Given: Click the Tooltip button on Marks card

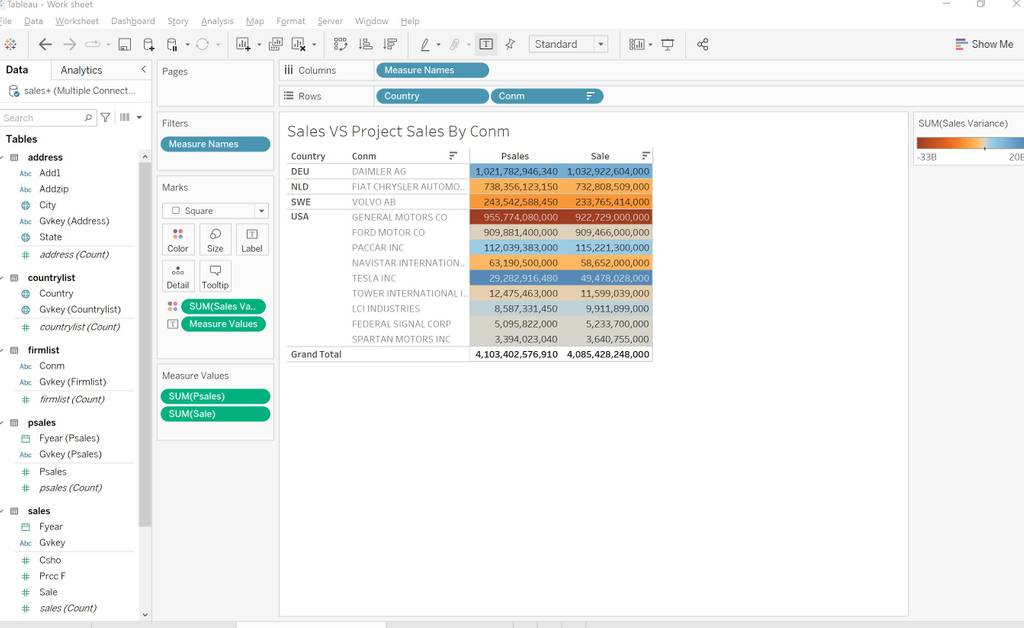Looking at the screenshot, I should pyautogui.click(x=215, y=277).
